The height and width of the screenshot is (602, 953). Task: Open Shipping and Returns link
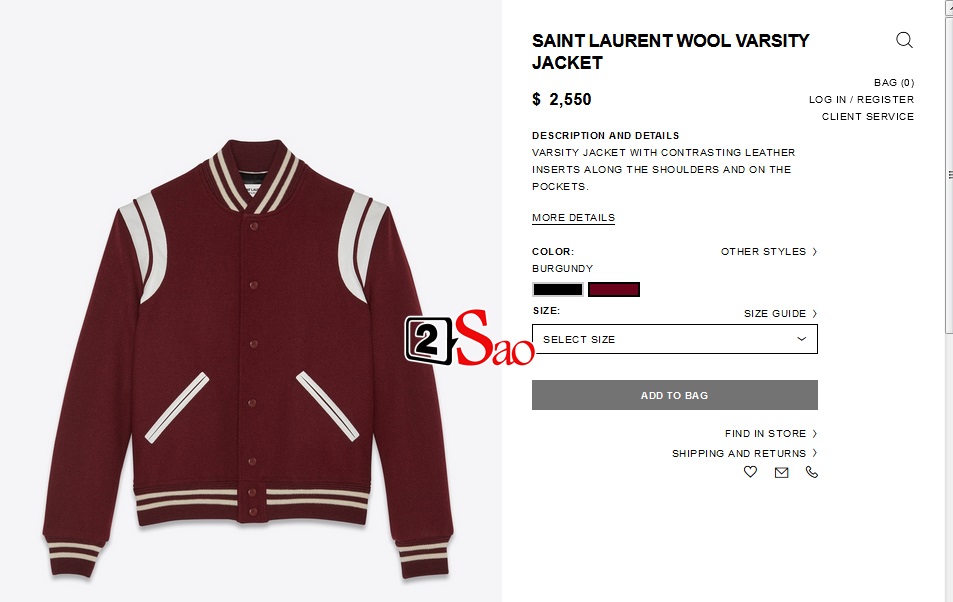tap(739, 454)
